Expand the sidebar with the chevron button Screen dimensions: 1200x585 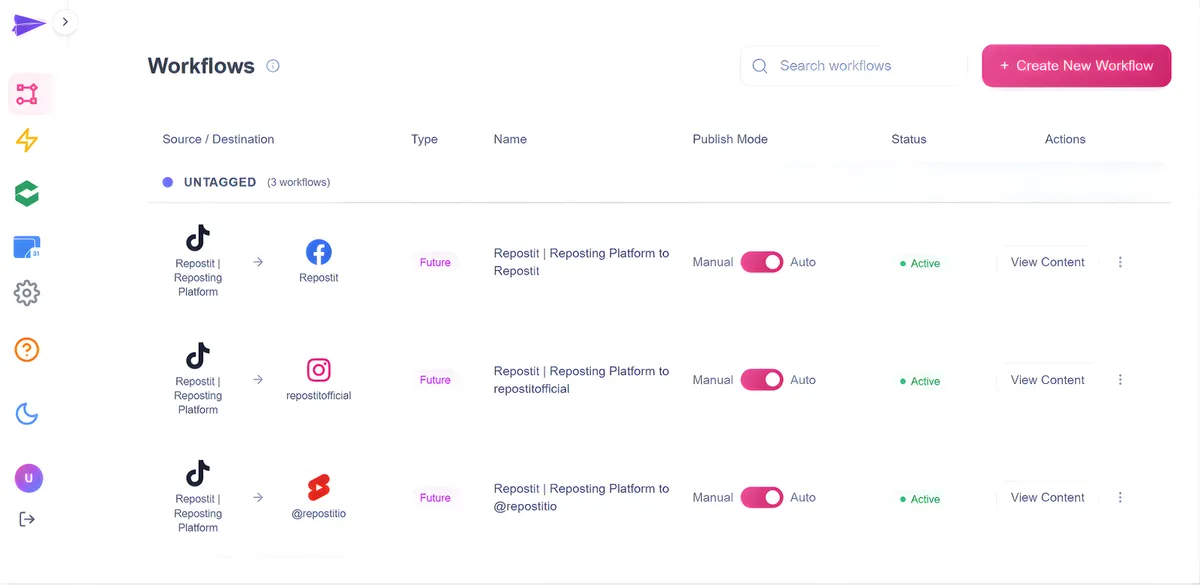[65, 21]
